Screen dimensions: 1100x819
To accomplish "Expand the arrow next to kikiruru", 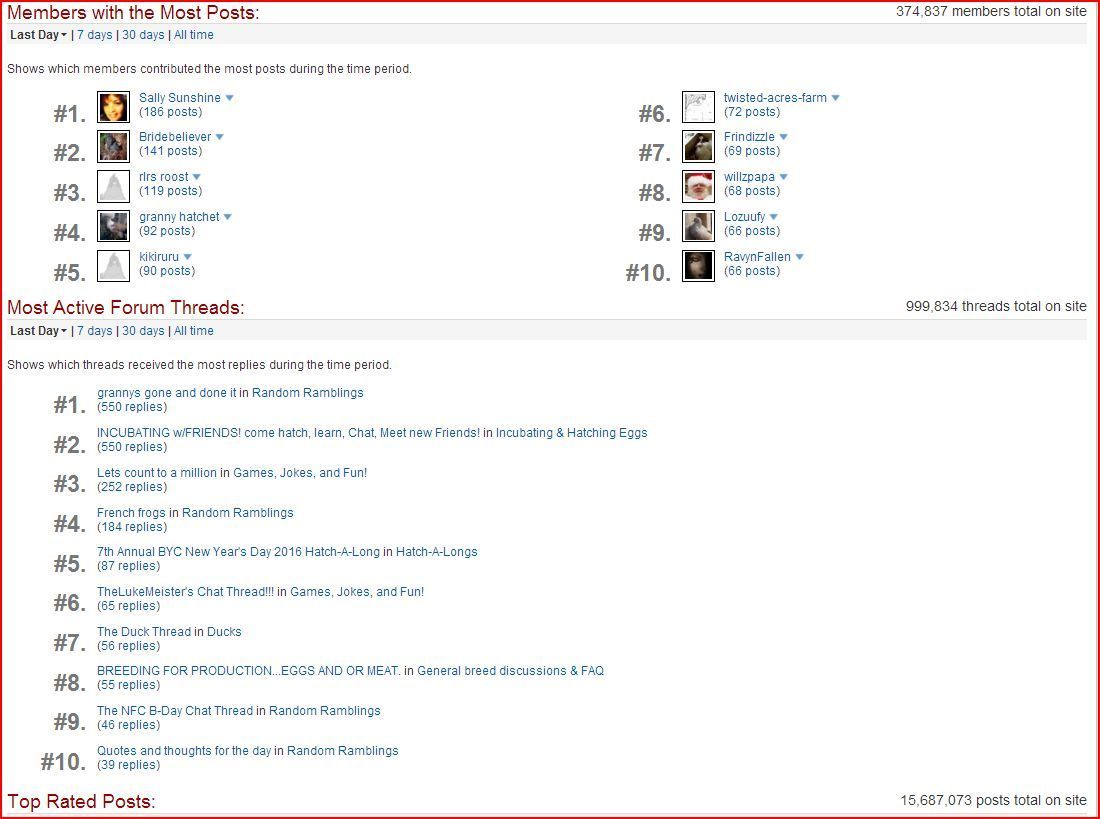I will [188, 257].
